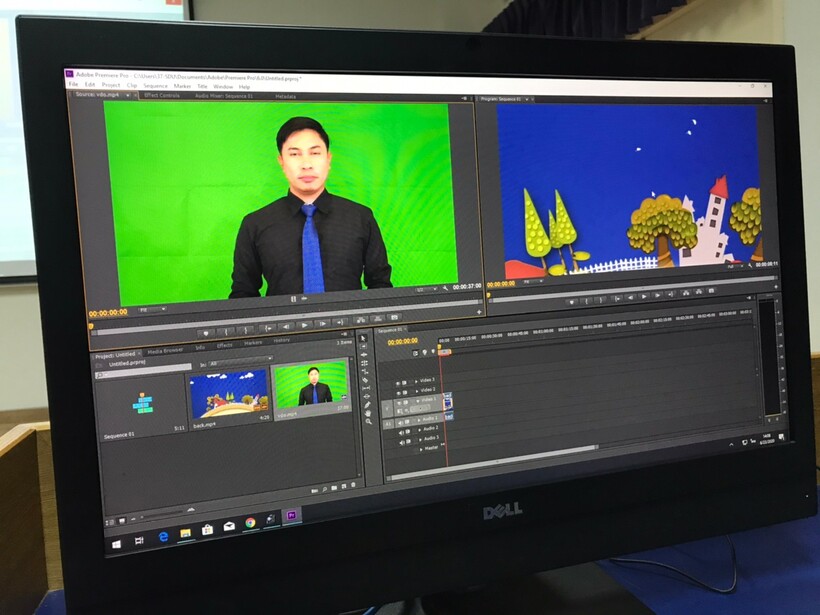Toggle Snap in timeline header
The height and width of the screenshot is (615, 820).
(x=415, y=354)
